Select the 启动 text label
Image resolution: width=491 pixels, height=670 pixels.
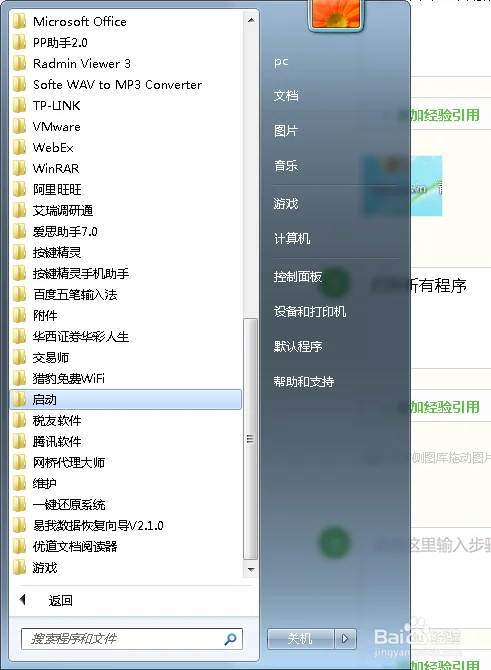(44, 400)
